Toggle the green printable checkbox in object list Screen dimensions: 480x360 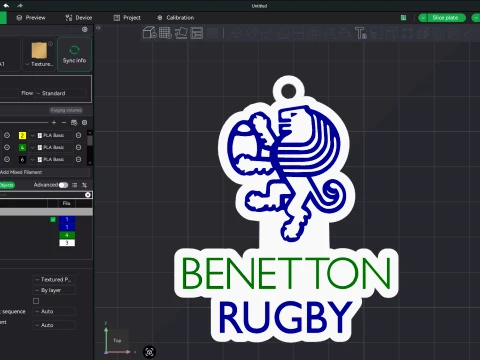[53, 219]
